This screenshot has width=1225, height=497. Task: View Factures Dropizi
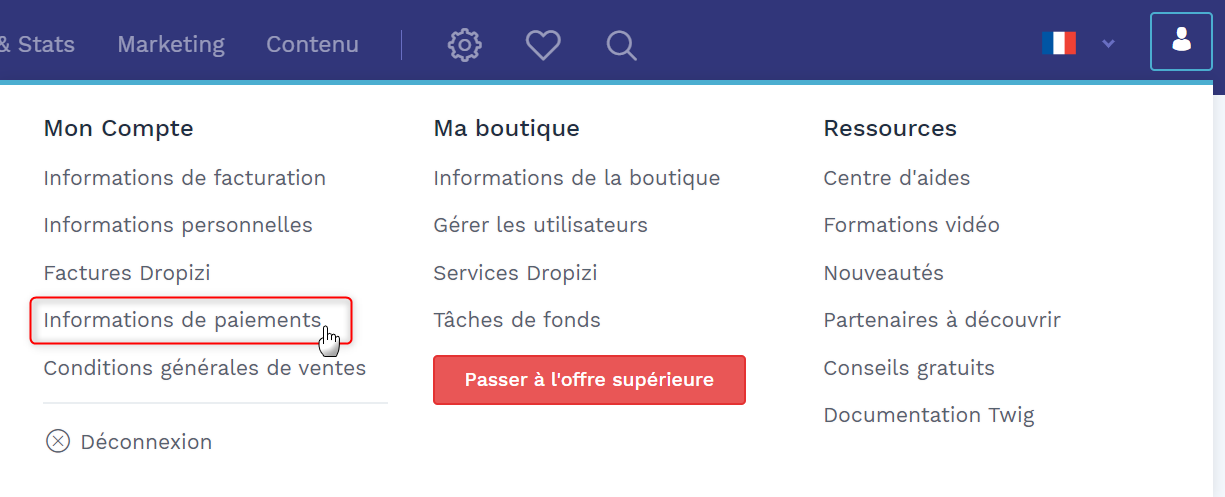click(x=127, y=273)
